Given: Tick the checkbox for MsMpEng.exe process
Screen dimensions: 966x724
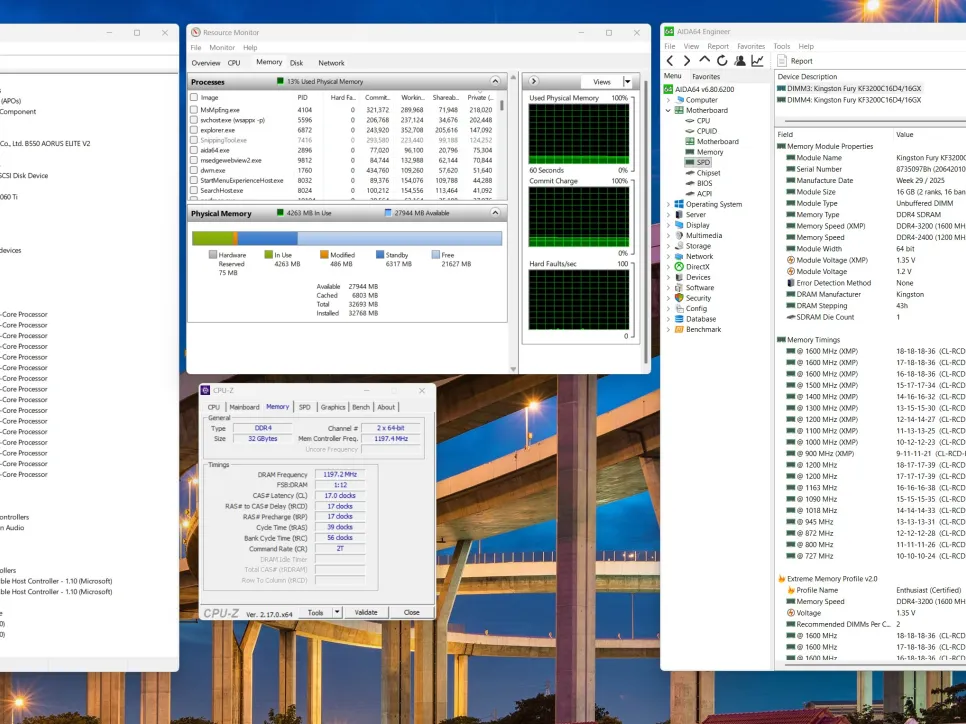Looking at the screenshot, I should (194, 110).
